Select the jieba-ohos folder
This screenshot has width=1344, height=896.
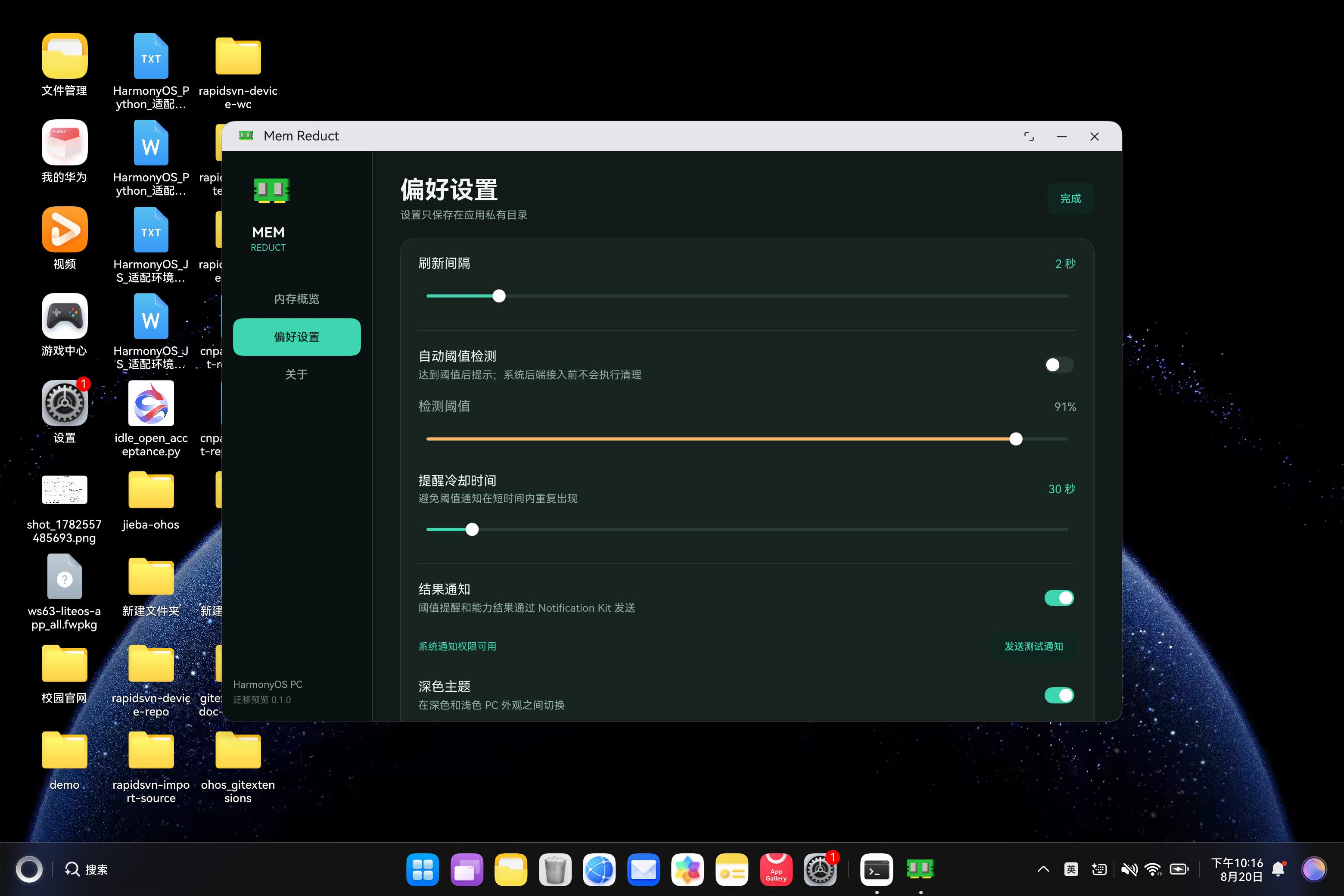tap(151, 490)
